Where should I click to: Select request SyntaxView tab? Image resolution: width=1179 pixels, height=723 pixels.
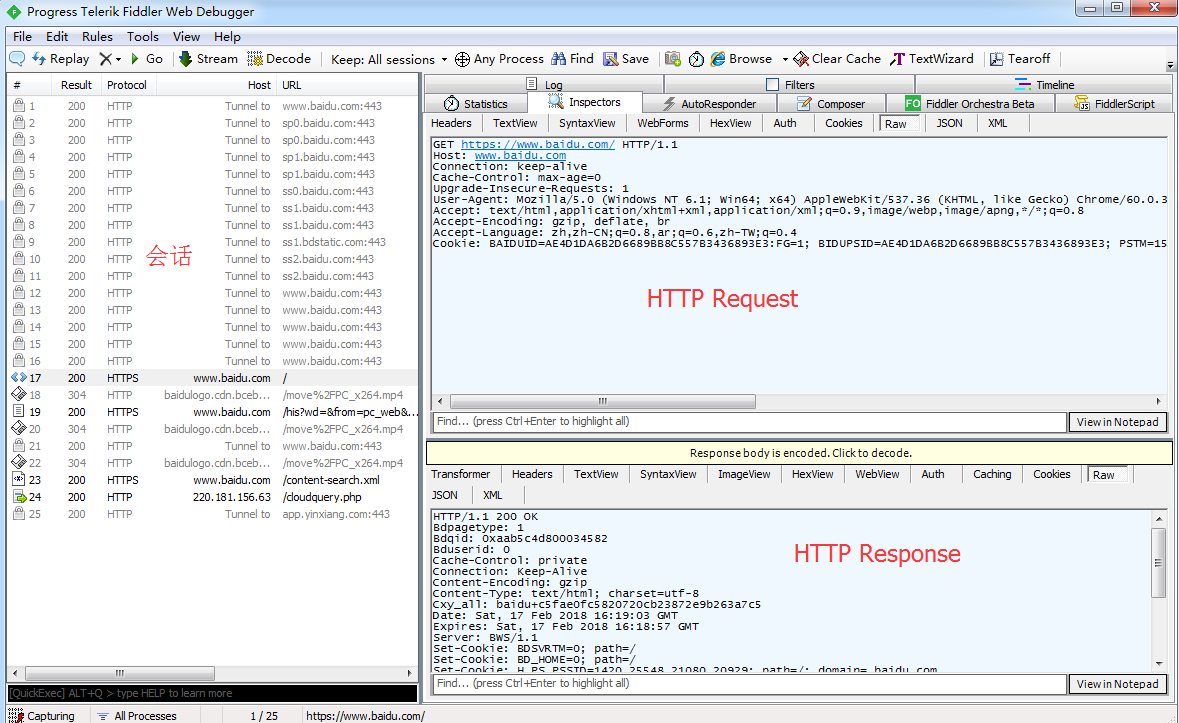(587, 123)
